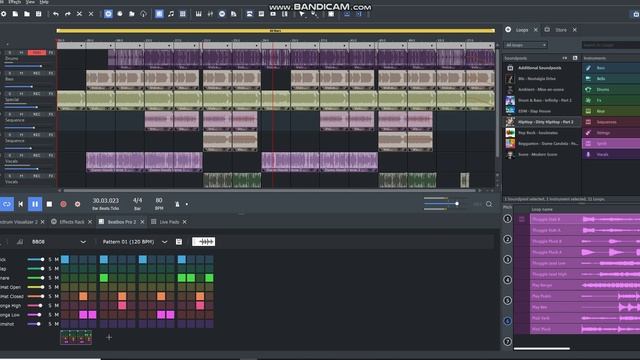
Task: Open the View menu
Action: point(30,2)
